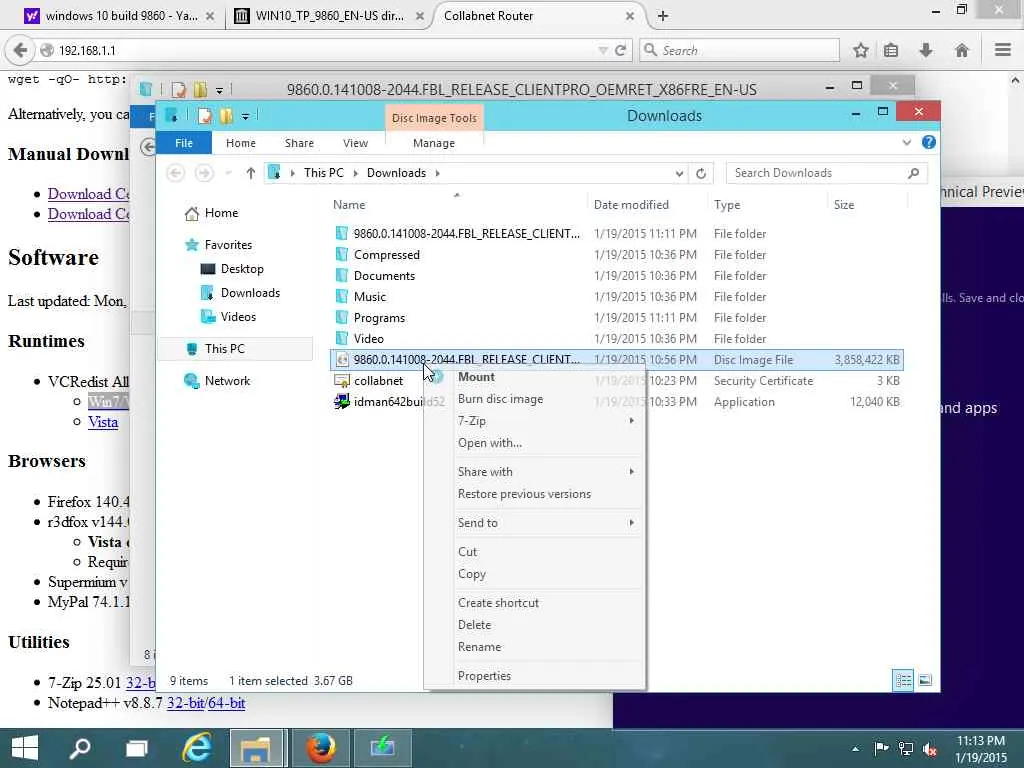Select Favorites in navigation pane
Viewport: 1024px width, 768px height.
228,245
